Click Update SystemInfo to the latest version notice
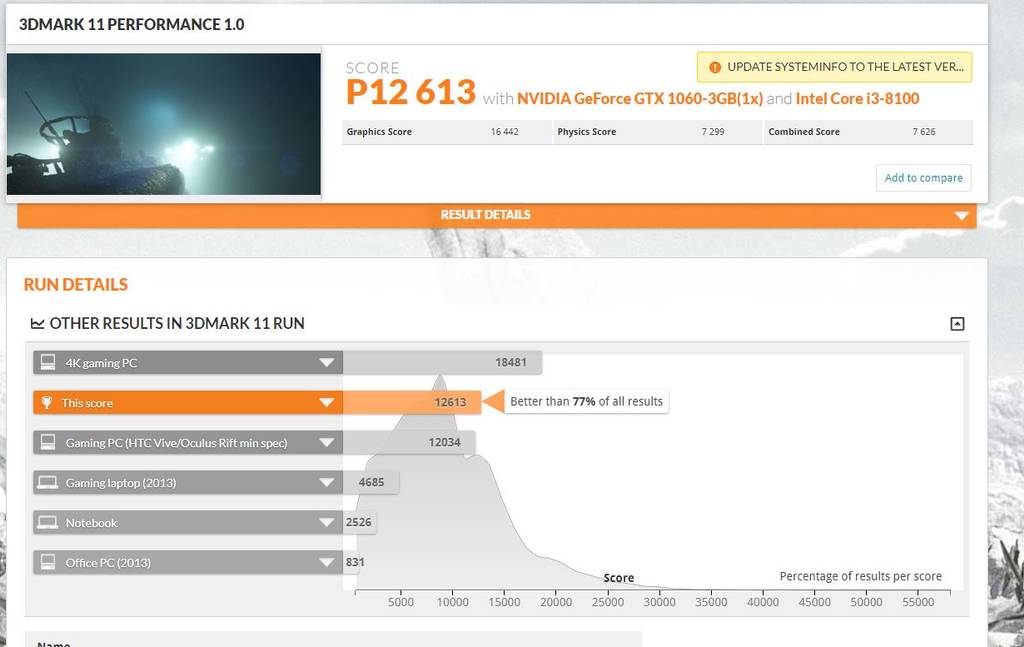The image size is (1024, 647). [835, 67]
